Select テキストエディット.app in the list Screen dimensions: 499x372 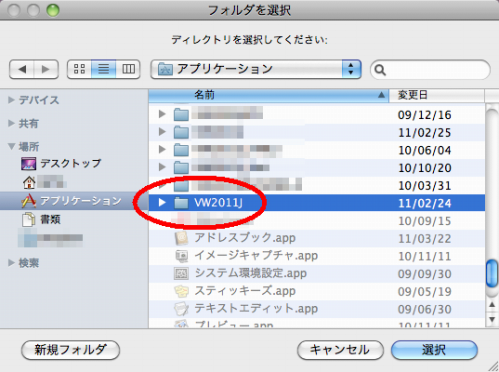pyautogui.click(x=256, y=309)
